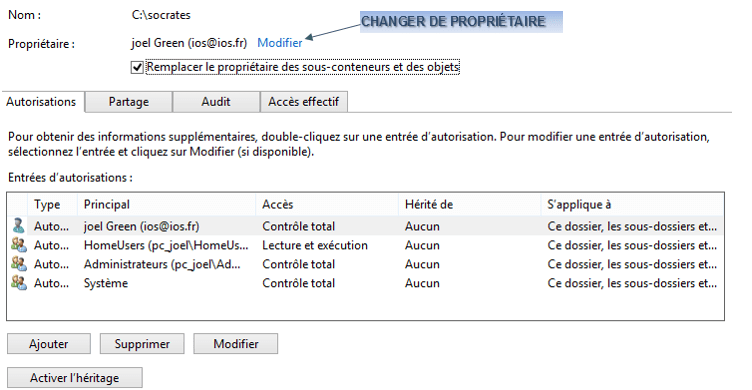Click the blue Modifier link next to owner

280,43
